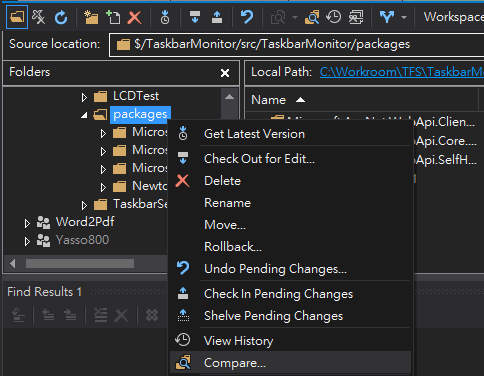Select the LCDTest folder
Viewport: 484px width, 376px height.
pyautogui.click(x=136, y=96)
